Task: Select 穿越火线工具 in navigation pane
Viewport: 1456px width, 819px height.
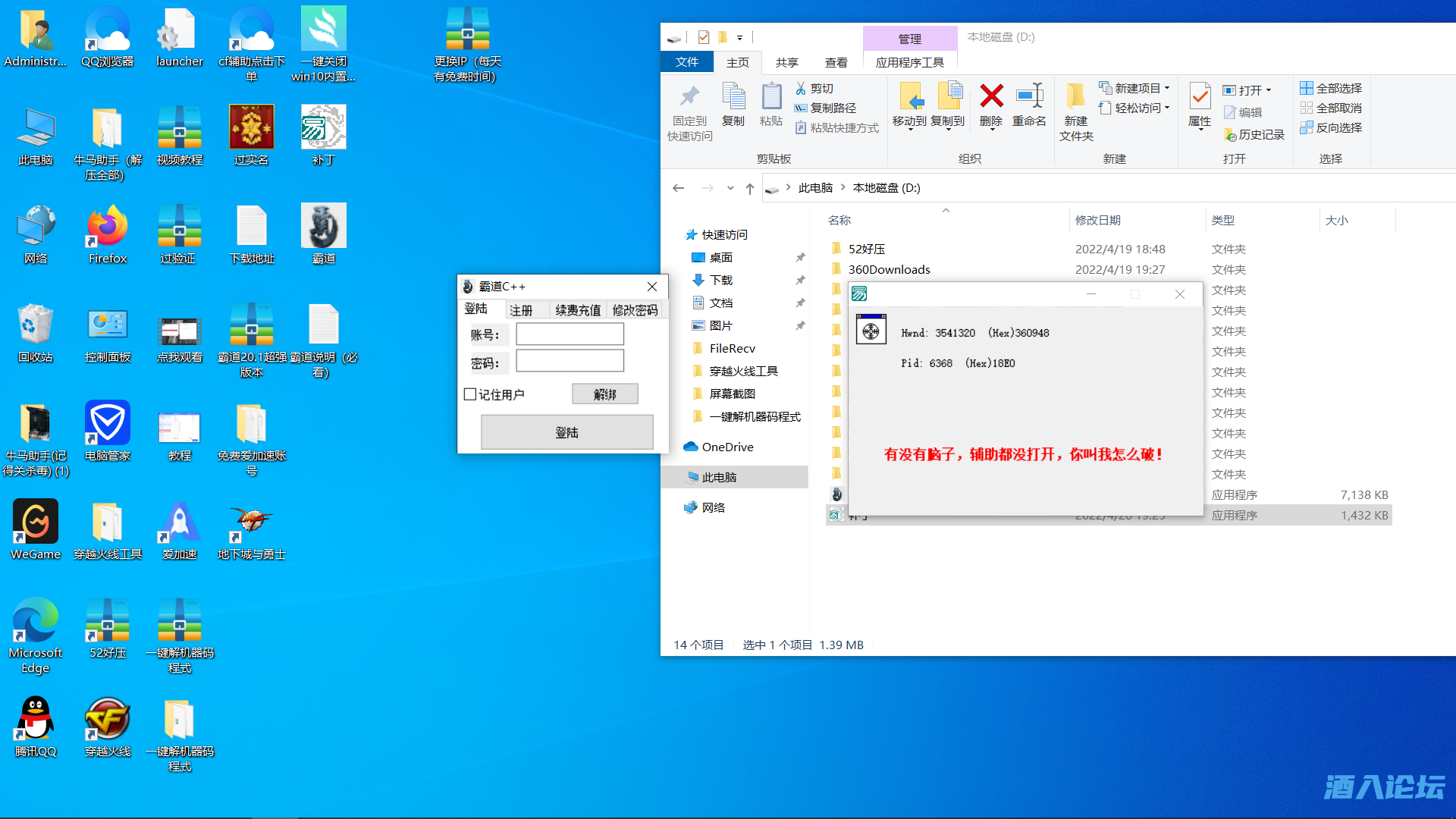Action: 743,371
